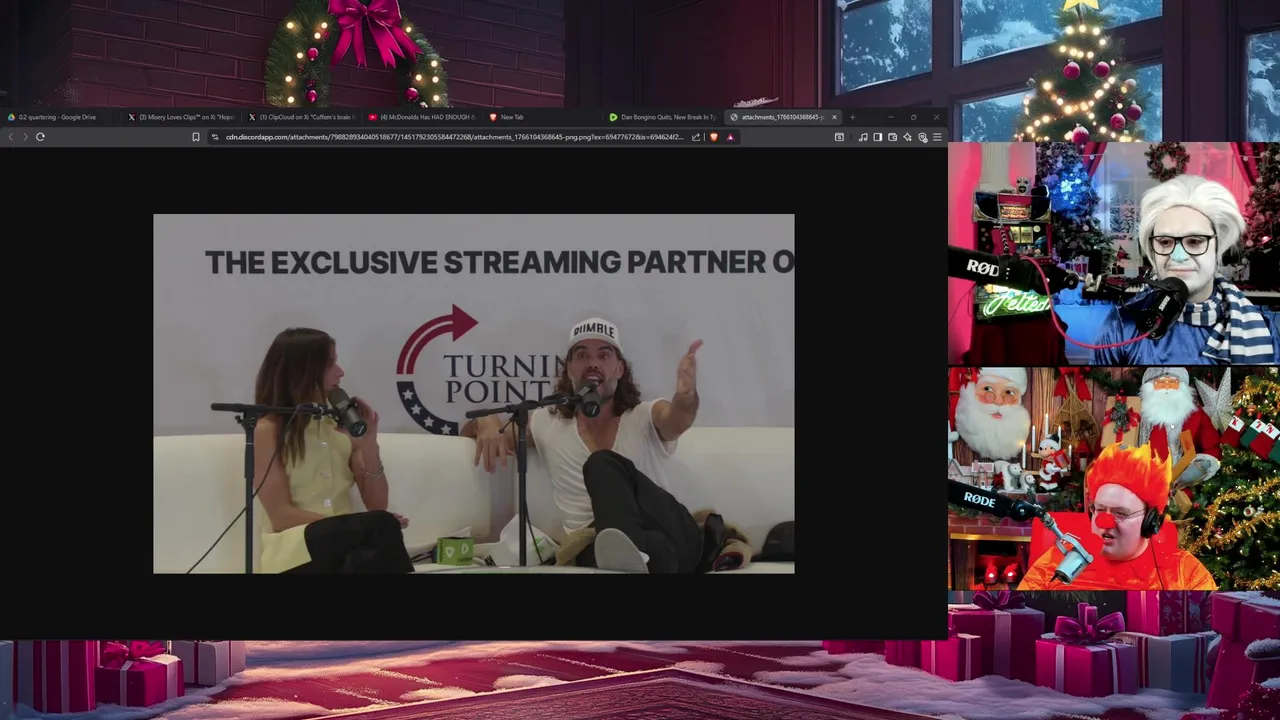Viewport: 1280px width, 720px height.
Task: Open Brave Shields lion icon
Action: tap(713, 137)
